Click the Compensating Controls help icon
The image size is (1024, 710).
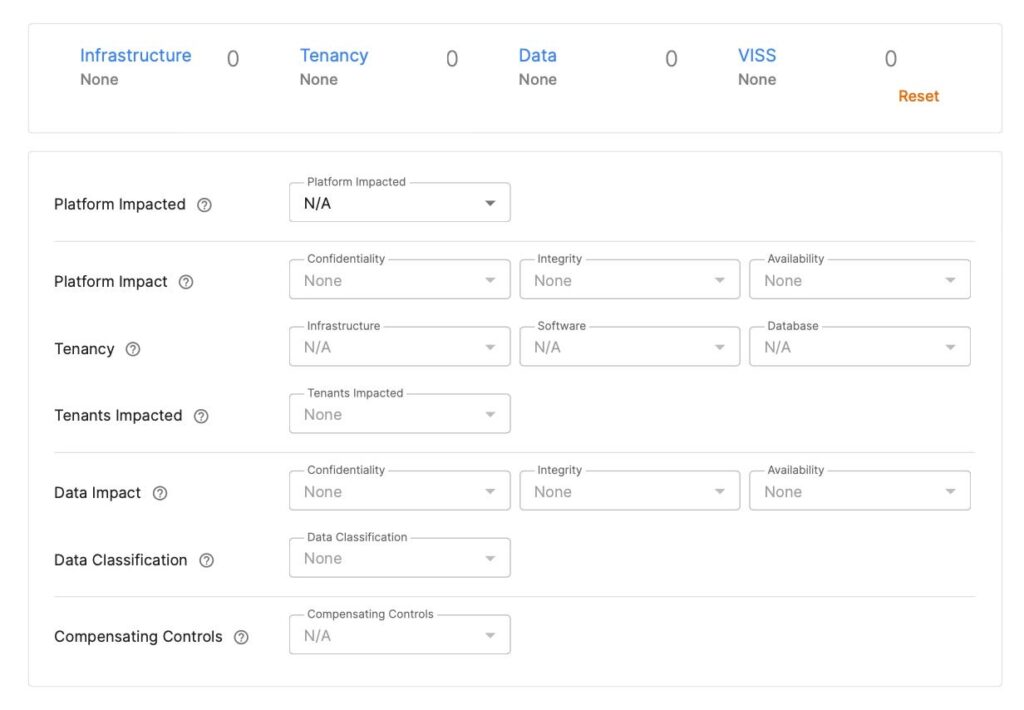pyautogui.click(x=241, y=637)
